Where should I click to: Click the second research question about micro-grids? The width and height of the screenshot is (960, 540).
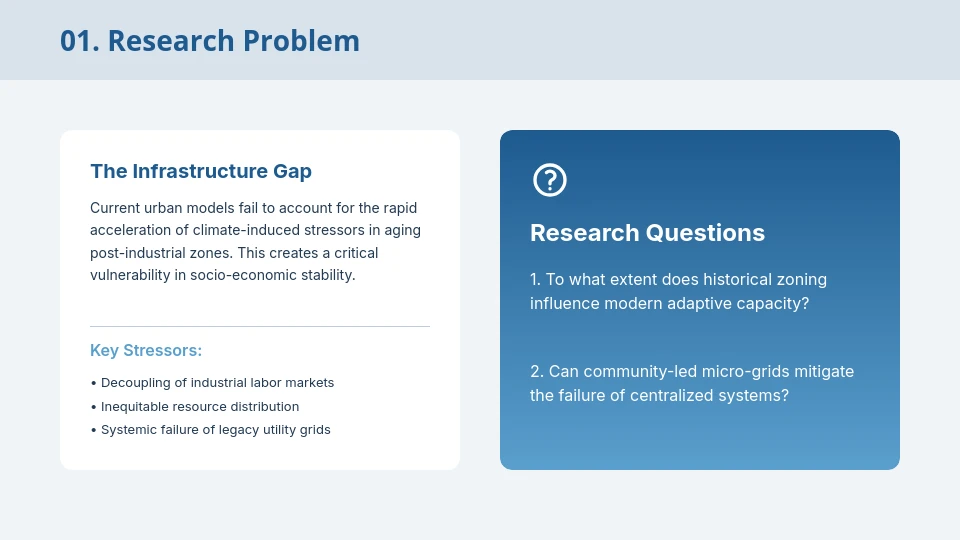(x=692, y=383)
